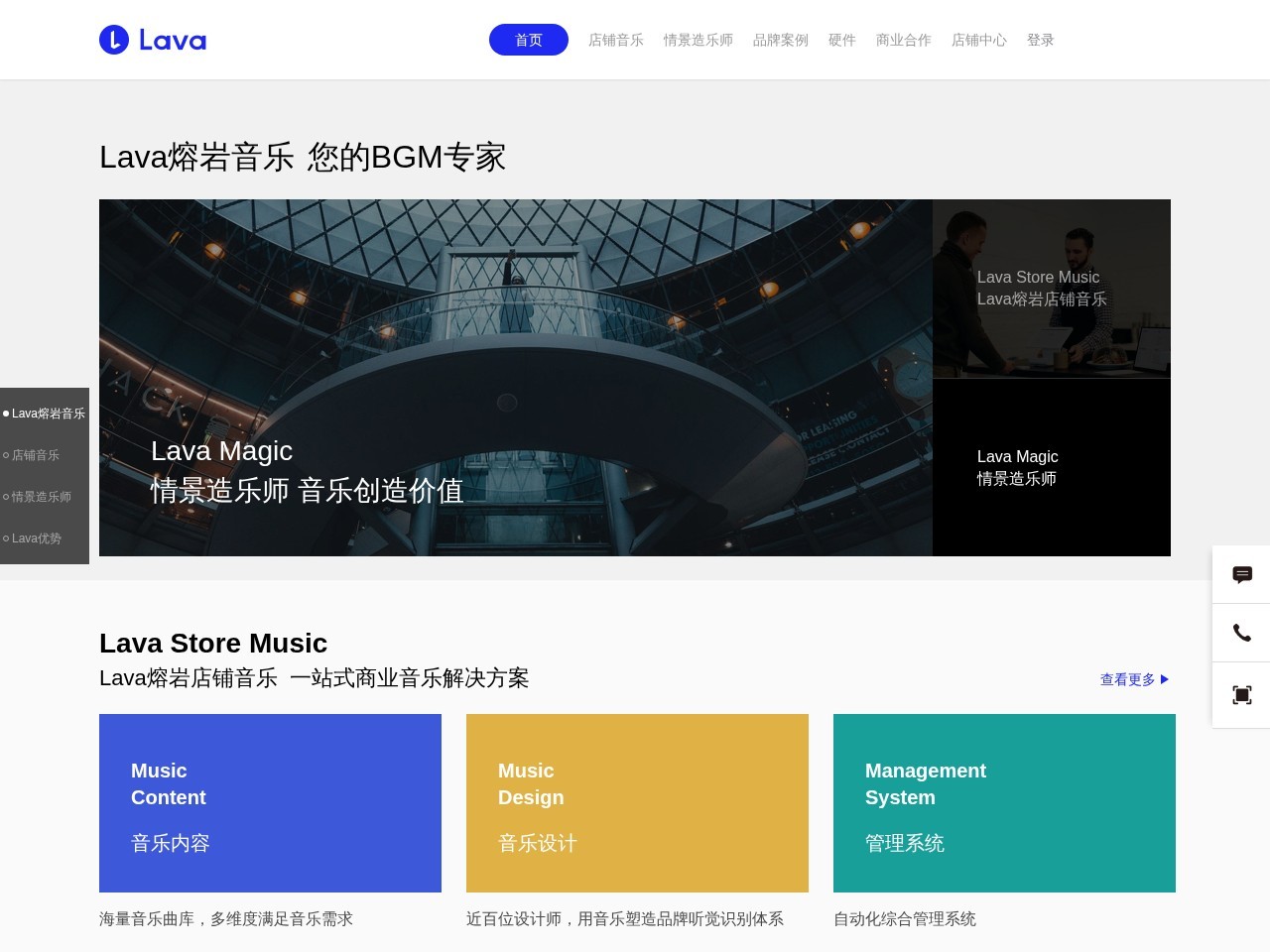This screenshot has width=1270, height=952.
Task: Open 店铺中心 from the navigation bar
Action: [x=978, y=40]
